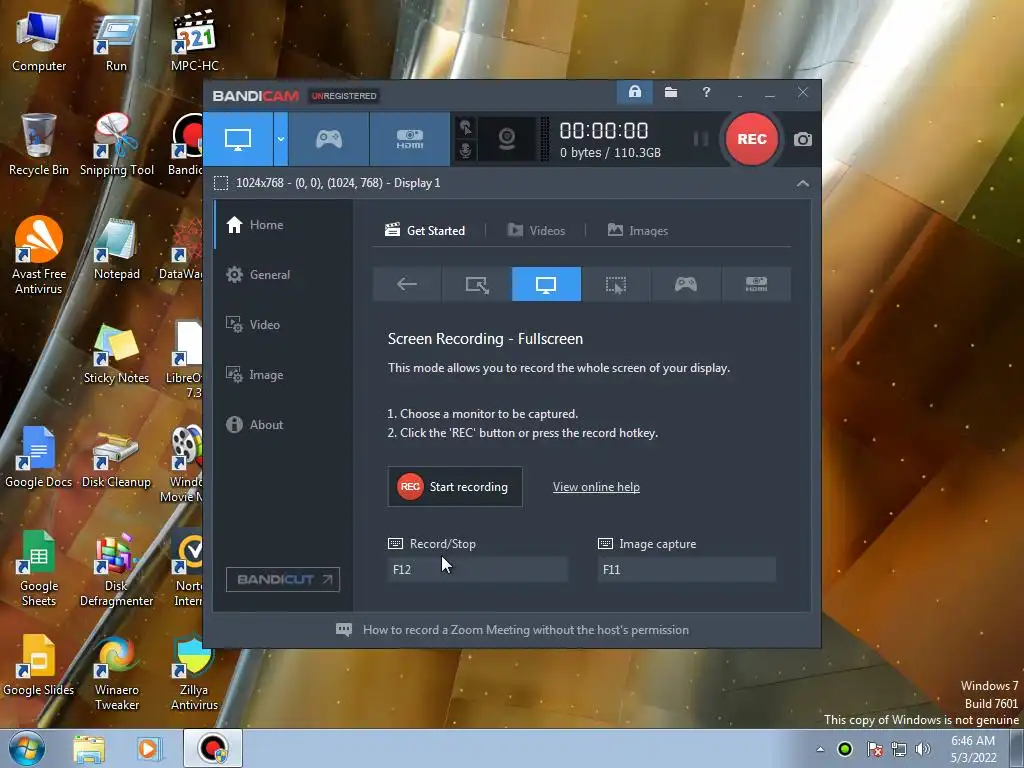Open the output folder icon in title bar
Image resolution: width=1024 pixels, height=768 pixels.
[671, 92]
